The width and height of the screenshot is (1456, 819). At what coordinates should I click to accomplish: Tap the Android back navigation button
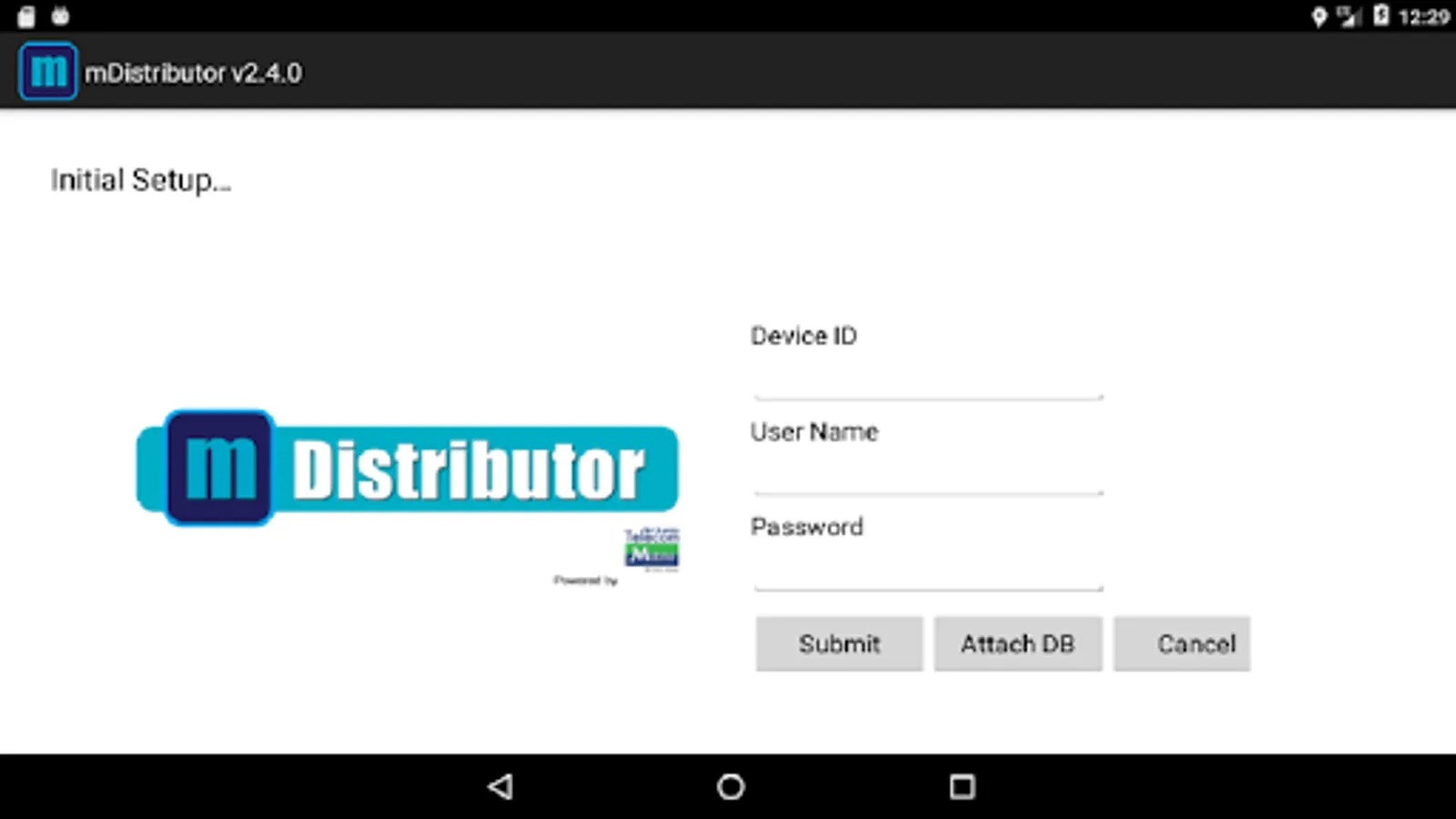[x=500, y=786]
